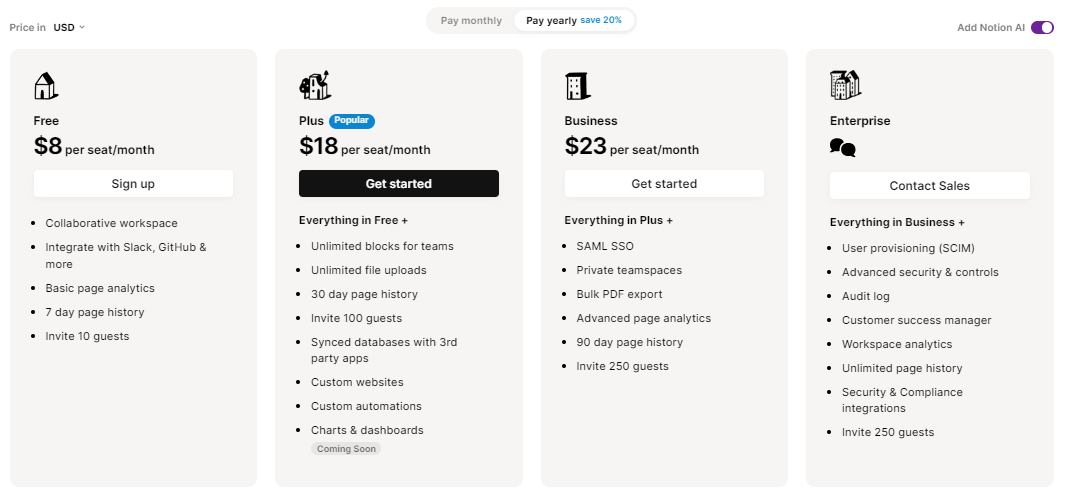Click the Popular badge next to Plus

352,121
